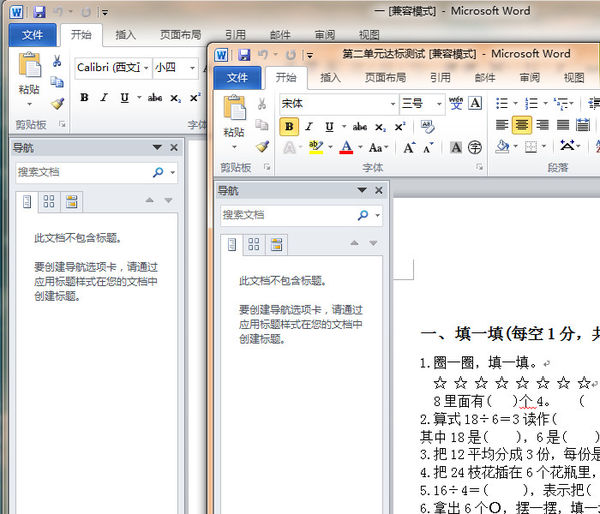Justify text in front window
This screenshot has width=600, height=514.
coord(562,125)
